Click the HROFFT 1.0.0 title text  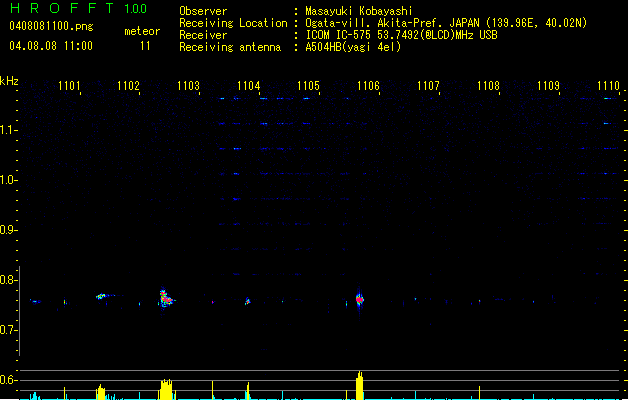(79, 8)
